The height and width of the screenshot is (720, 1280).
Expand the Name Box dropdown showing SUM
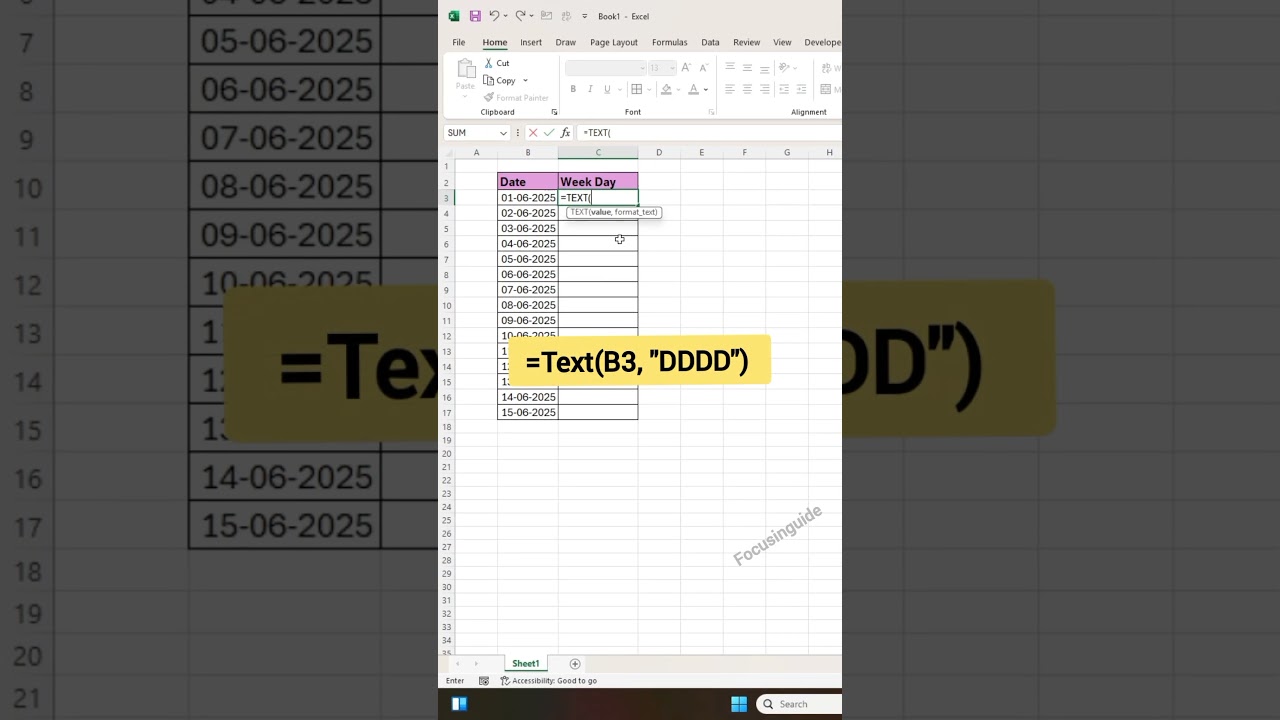tap(503, 132)
